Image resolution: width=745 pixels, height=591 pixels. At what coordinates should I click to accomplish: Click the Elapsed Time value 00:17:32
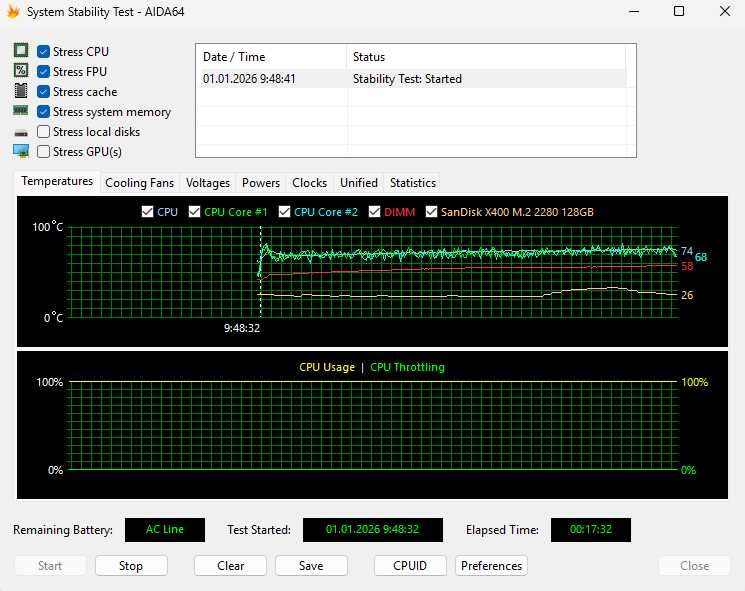pyautogui.click(x=591, y=530)
